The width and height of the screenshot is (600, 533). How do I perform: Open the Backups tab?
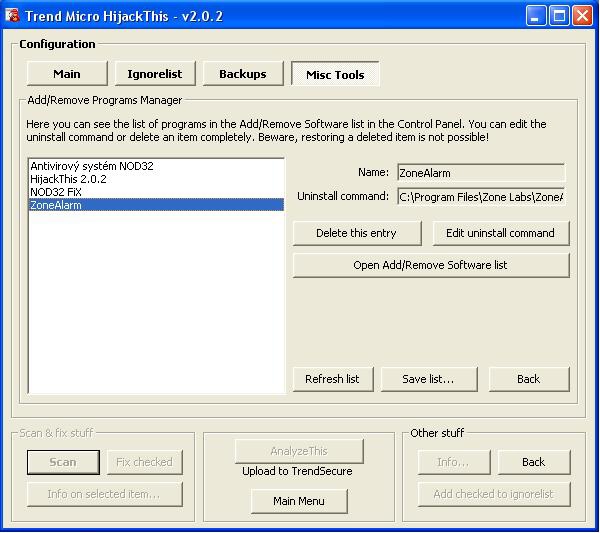(243, 74)
